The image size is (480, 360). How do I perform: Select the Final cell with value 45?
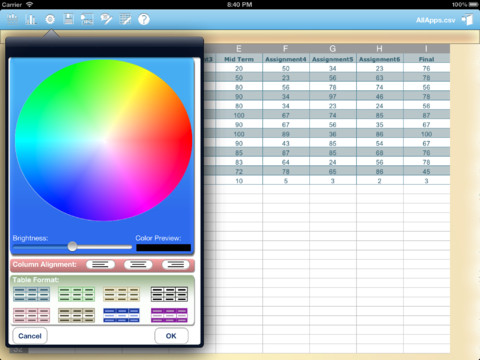click(426, 172)
